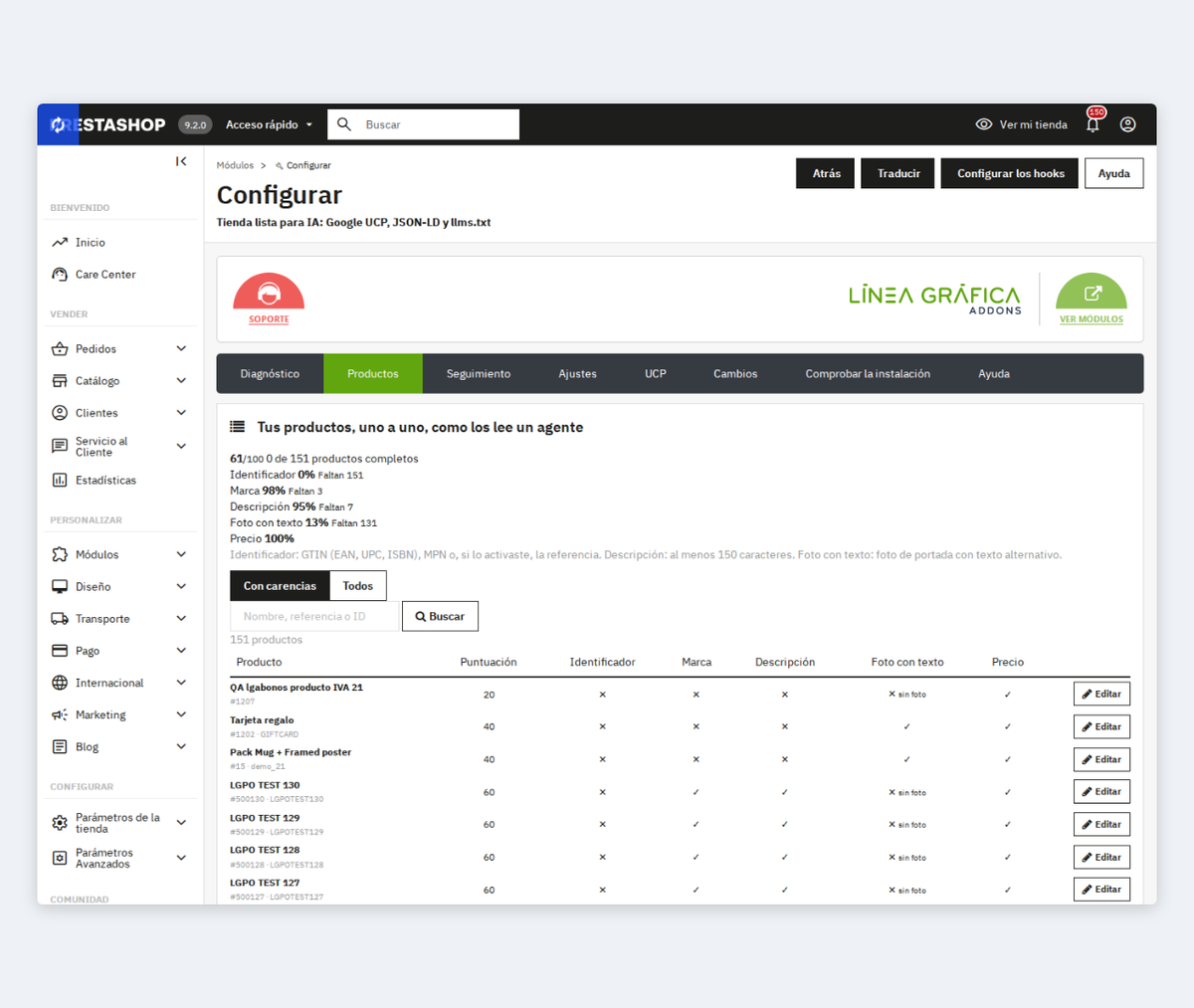Click the Blog document icon
Image resolution: width=1194 pixels, height=1008 pixels.
60,746
